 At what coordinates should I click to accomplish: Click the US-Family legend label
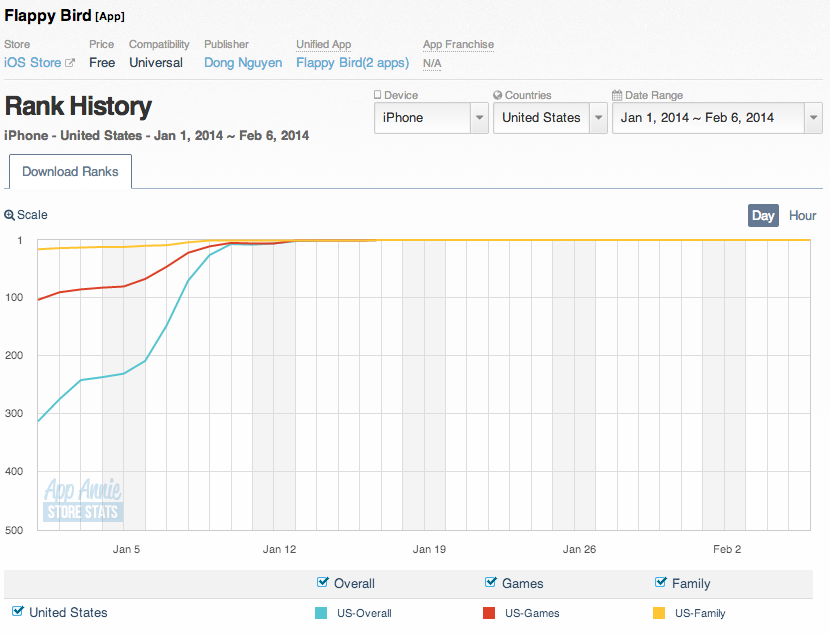pyautogui.click(x=700, y=613)
